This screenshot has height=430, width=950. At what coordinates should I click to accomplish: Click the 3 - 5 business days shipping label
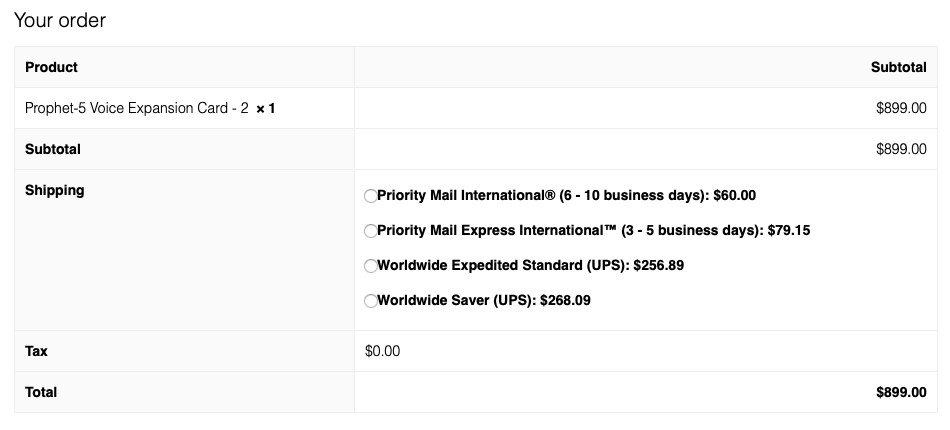tap(594, 231)
